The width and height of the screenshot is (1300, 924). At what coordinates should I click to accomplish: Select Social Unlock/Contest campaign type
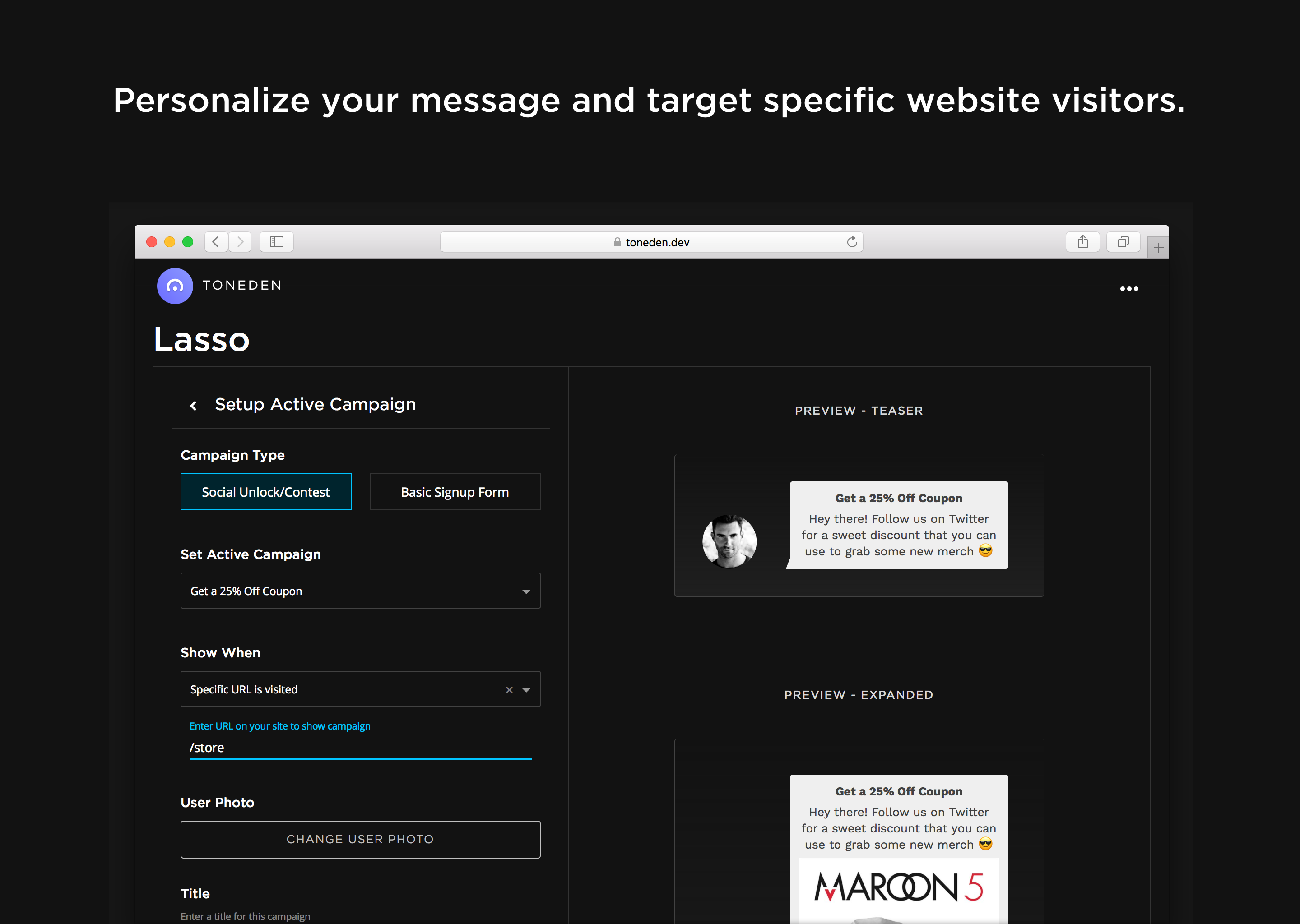(x=266, y=492)
